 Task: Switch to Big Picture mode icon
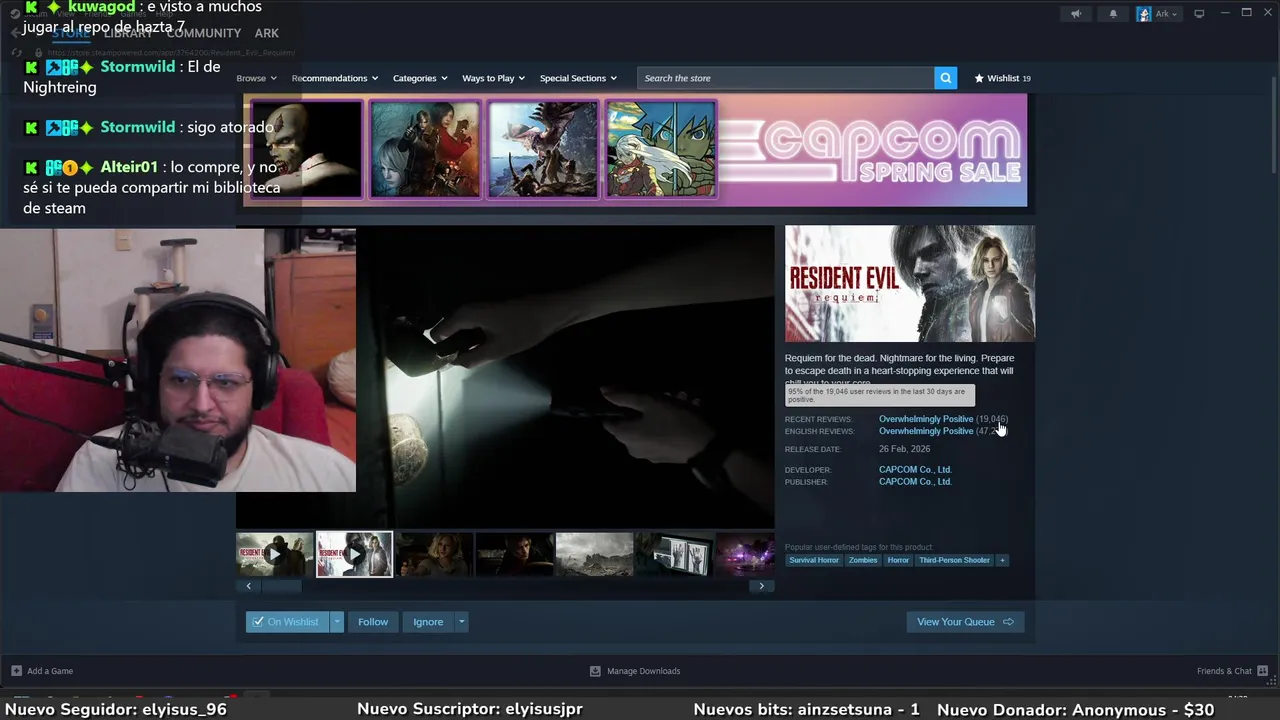coord(1199,14)
